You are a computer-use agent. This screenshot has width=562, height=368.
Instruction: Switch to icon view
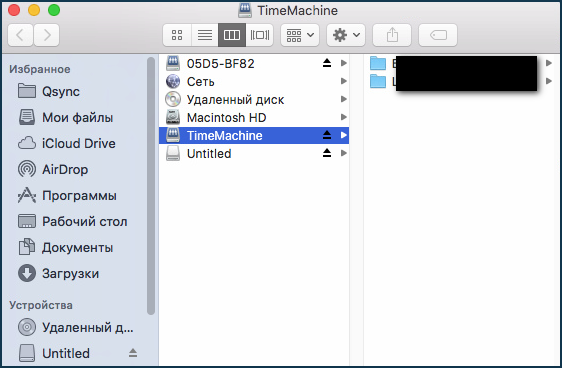coord(177,35)
